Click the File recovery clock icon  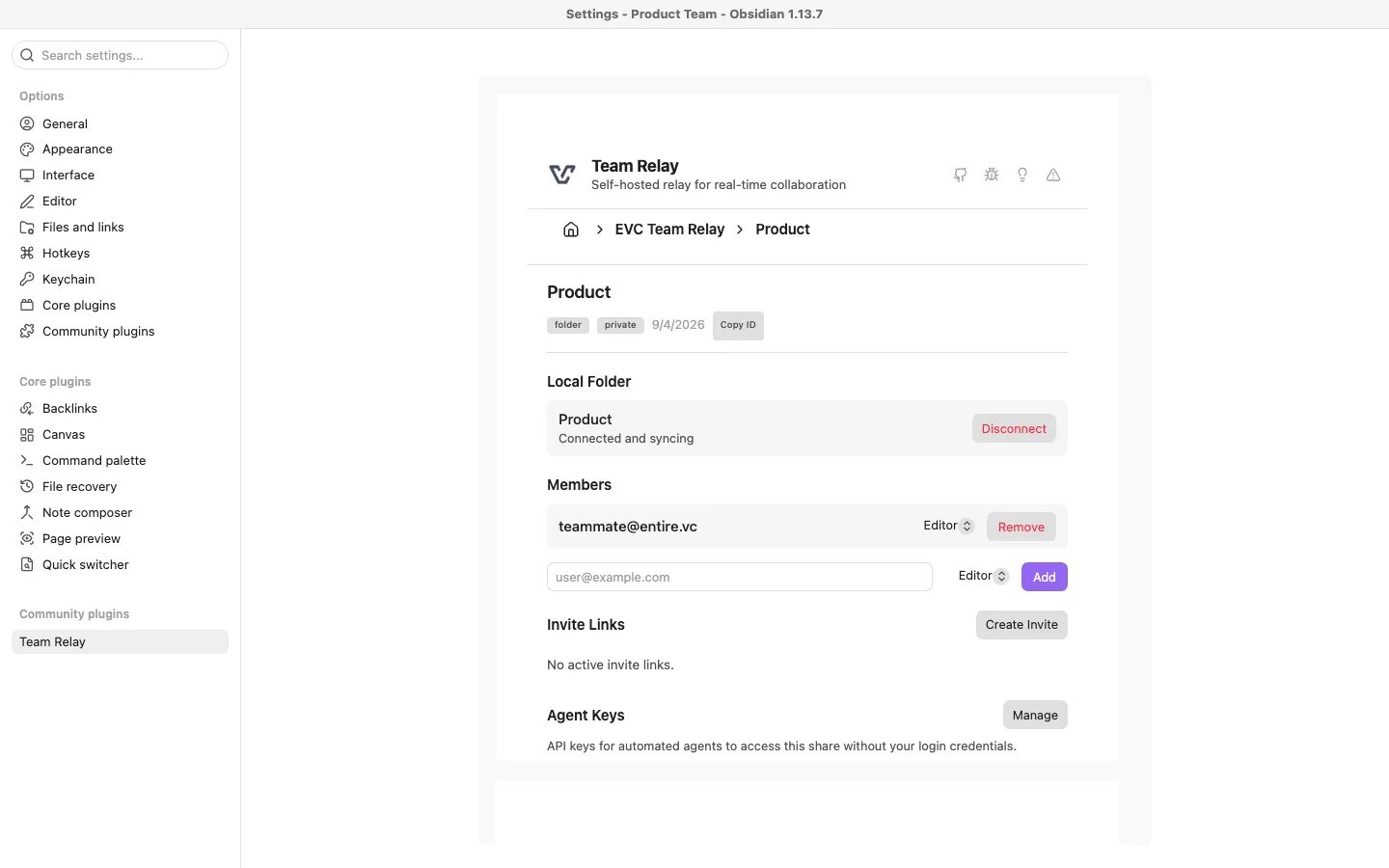[27, 487]
